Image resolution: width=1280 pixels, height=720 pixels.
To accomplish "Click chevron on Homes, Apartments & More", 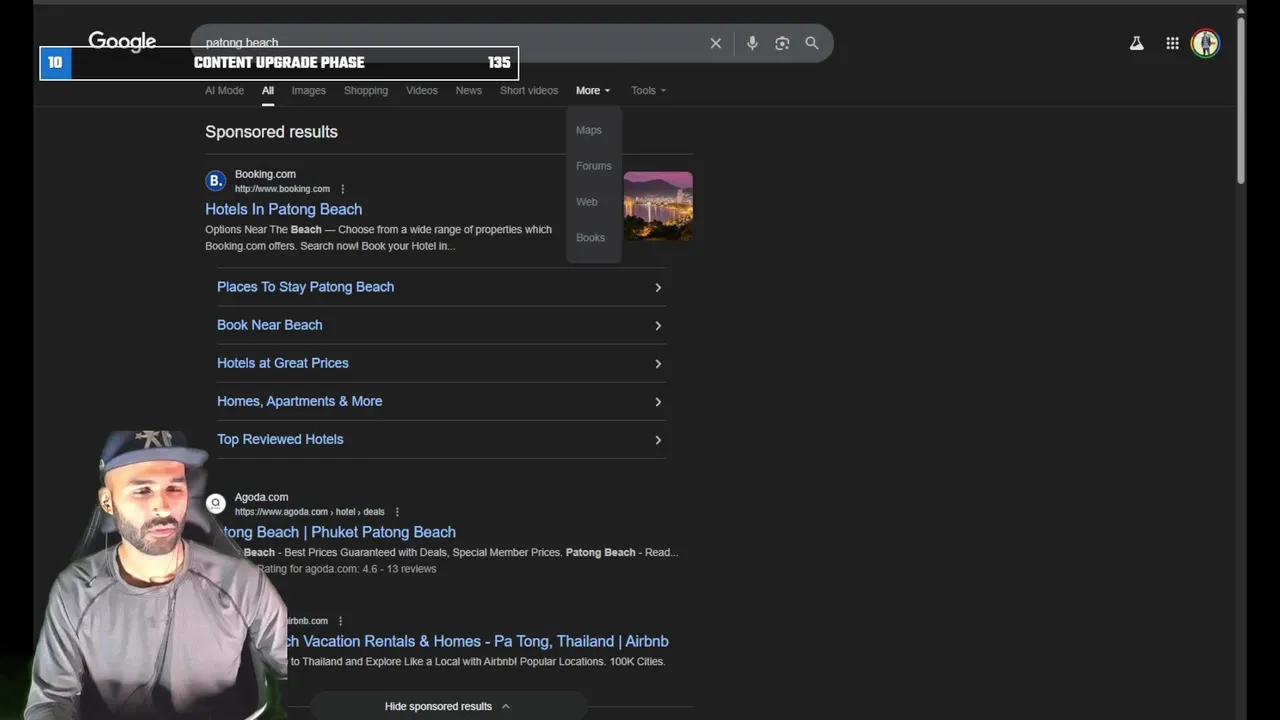I will [x=658, y=401].
